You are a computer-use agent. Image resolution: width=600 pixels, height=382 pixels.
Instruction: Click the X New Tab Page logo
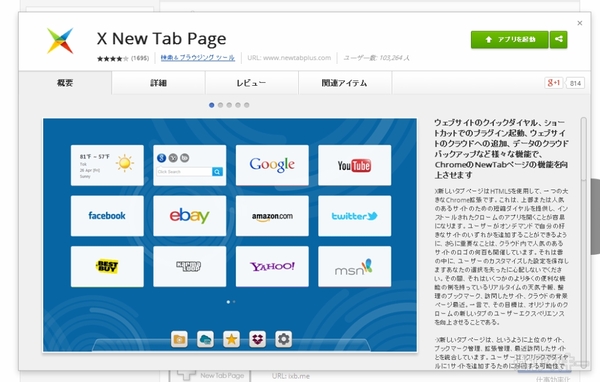click(60, 41)
